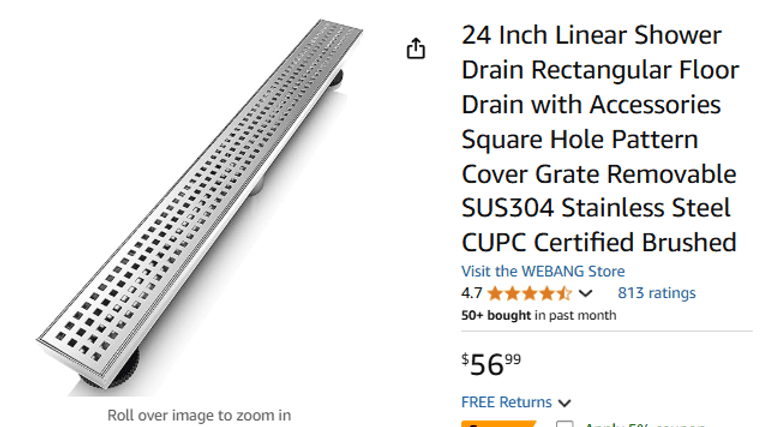Click the 4.7 rating number

[x=472, y=293]
